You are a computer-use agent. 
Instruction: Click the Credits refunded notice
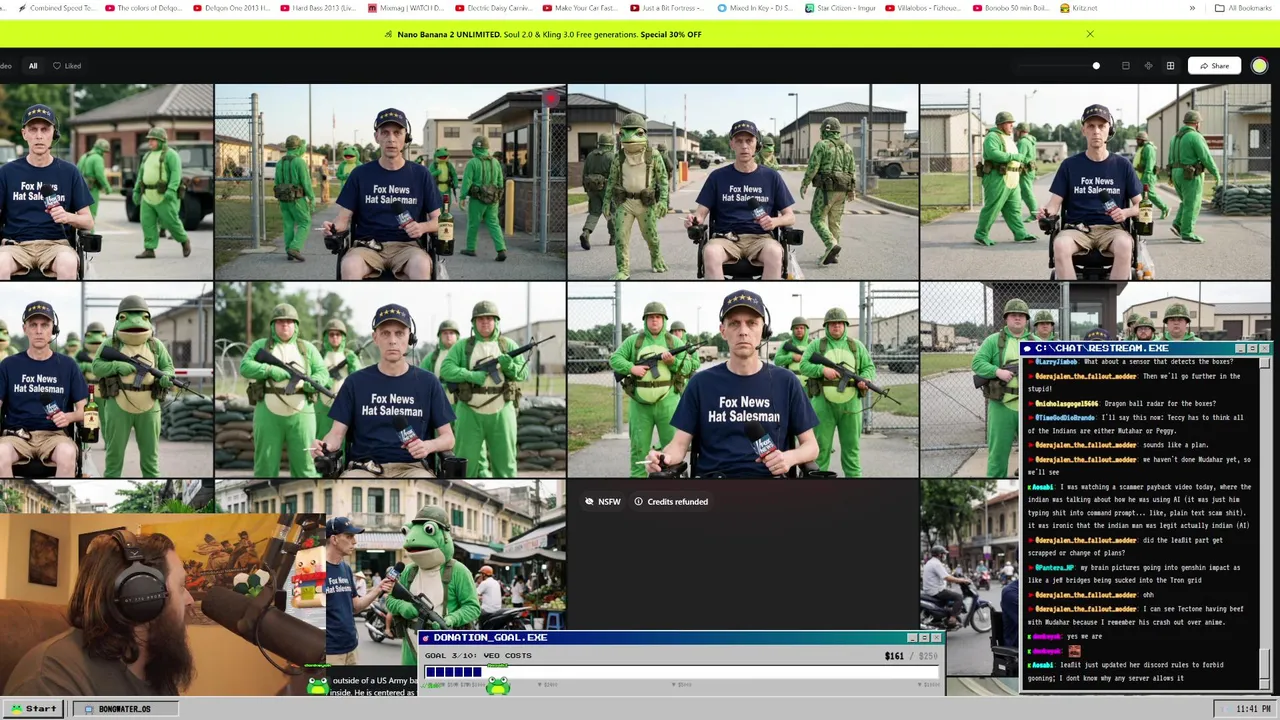click(671, 502)
